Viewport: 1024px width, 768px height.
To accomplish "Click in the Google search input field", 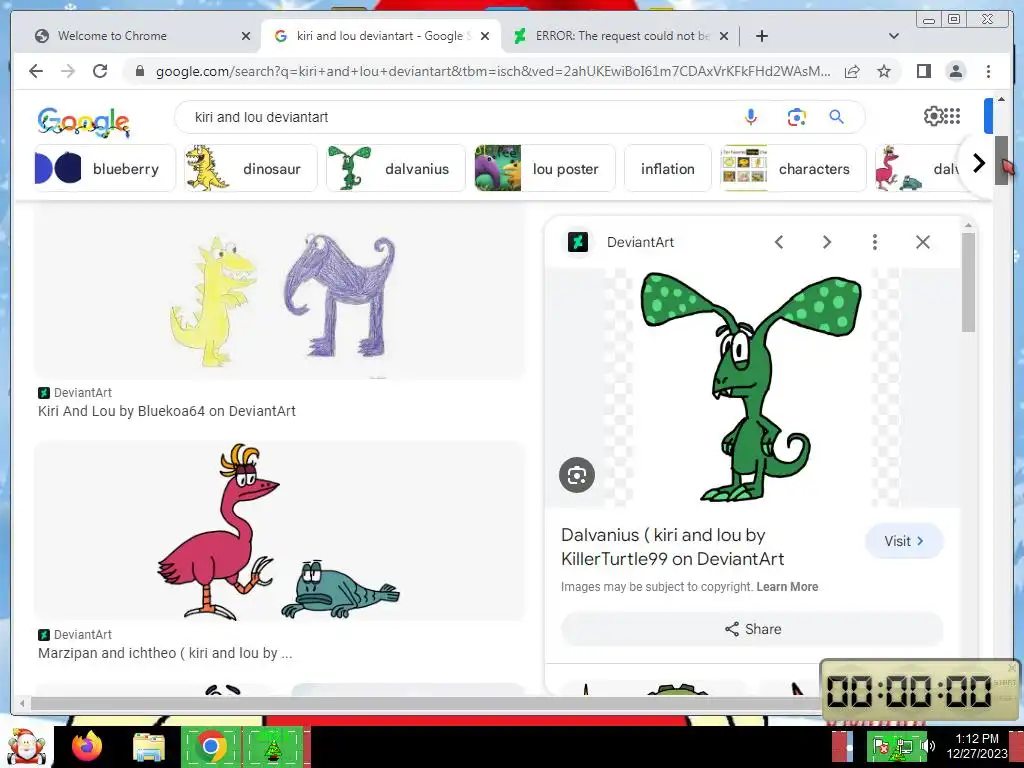I will tap(457, 117).
